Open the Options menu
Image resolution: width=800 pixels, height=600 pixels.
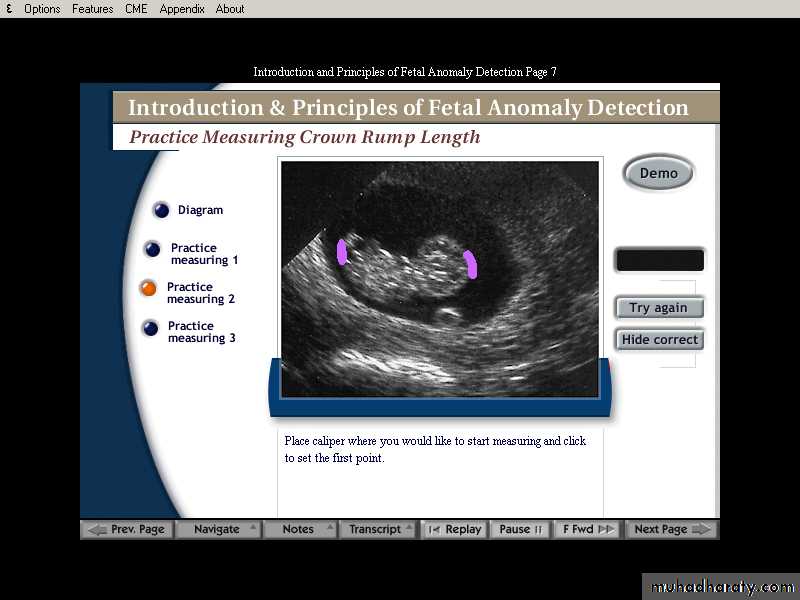(42, 9)
